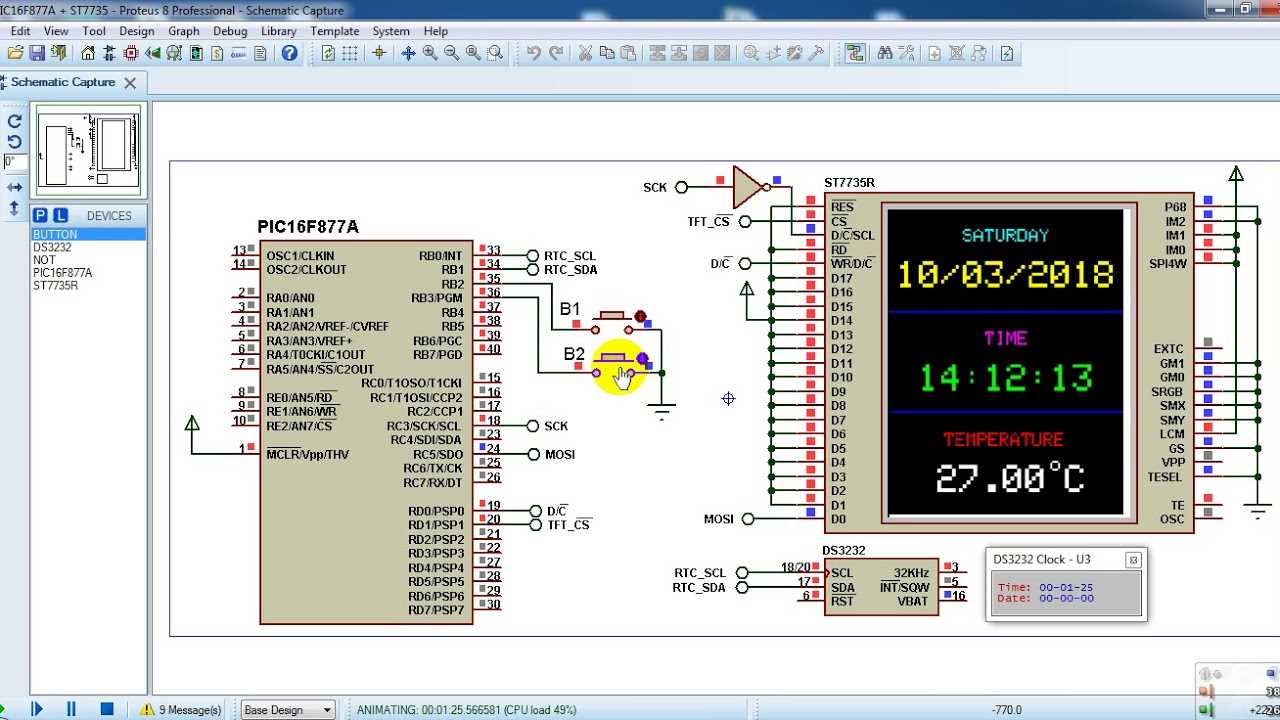
Task: Pause the running simulation
Action: point(71,709)
